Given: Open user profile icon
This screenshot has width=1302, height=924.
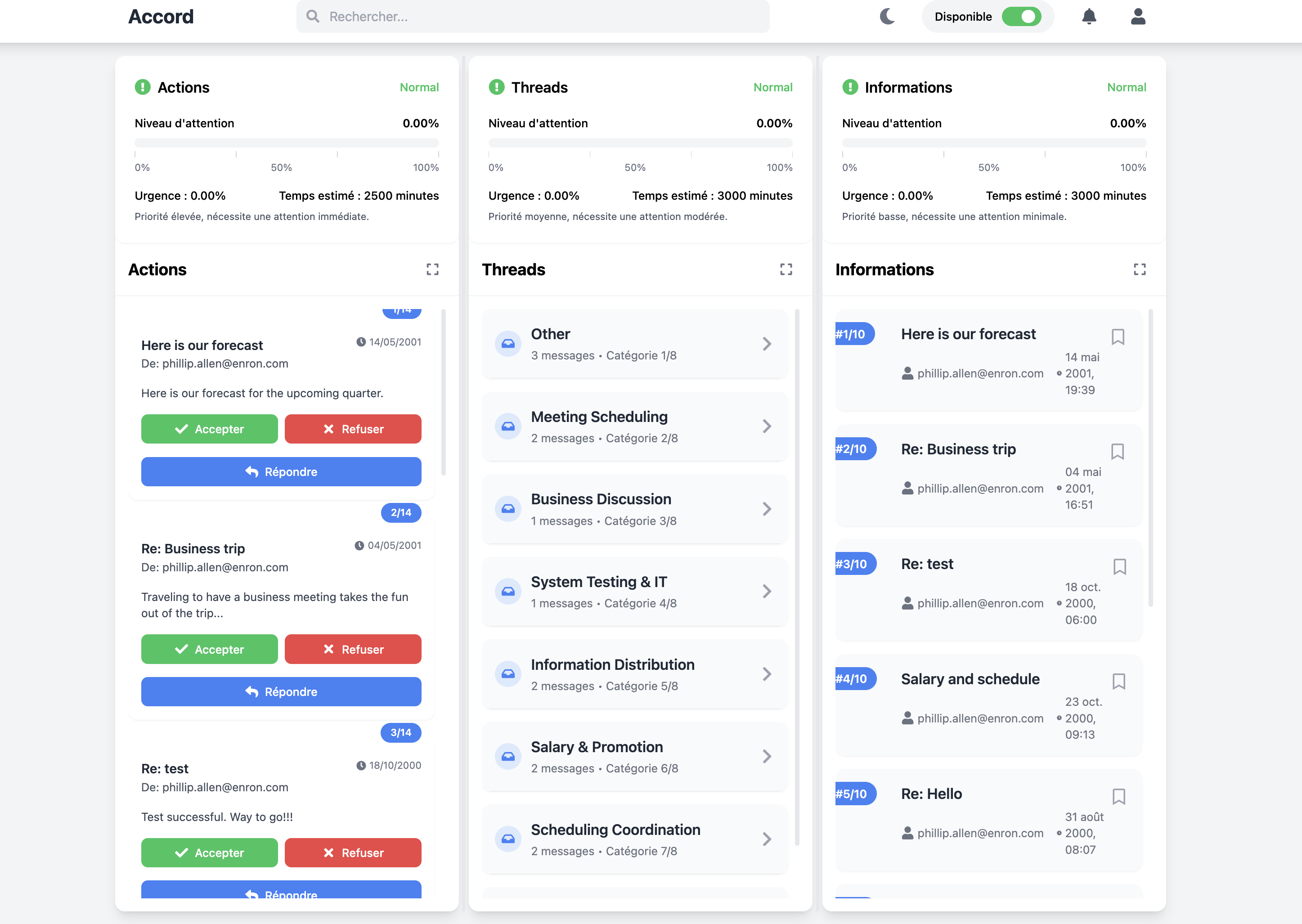Looking at the screenshot, I should (x=1137, y=17).
